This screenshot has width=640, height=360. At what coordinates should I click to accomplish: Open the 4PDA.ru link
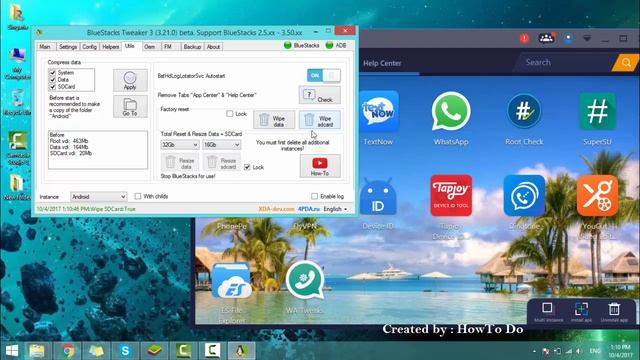pyautogui.click(x=309, y=209)
